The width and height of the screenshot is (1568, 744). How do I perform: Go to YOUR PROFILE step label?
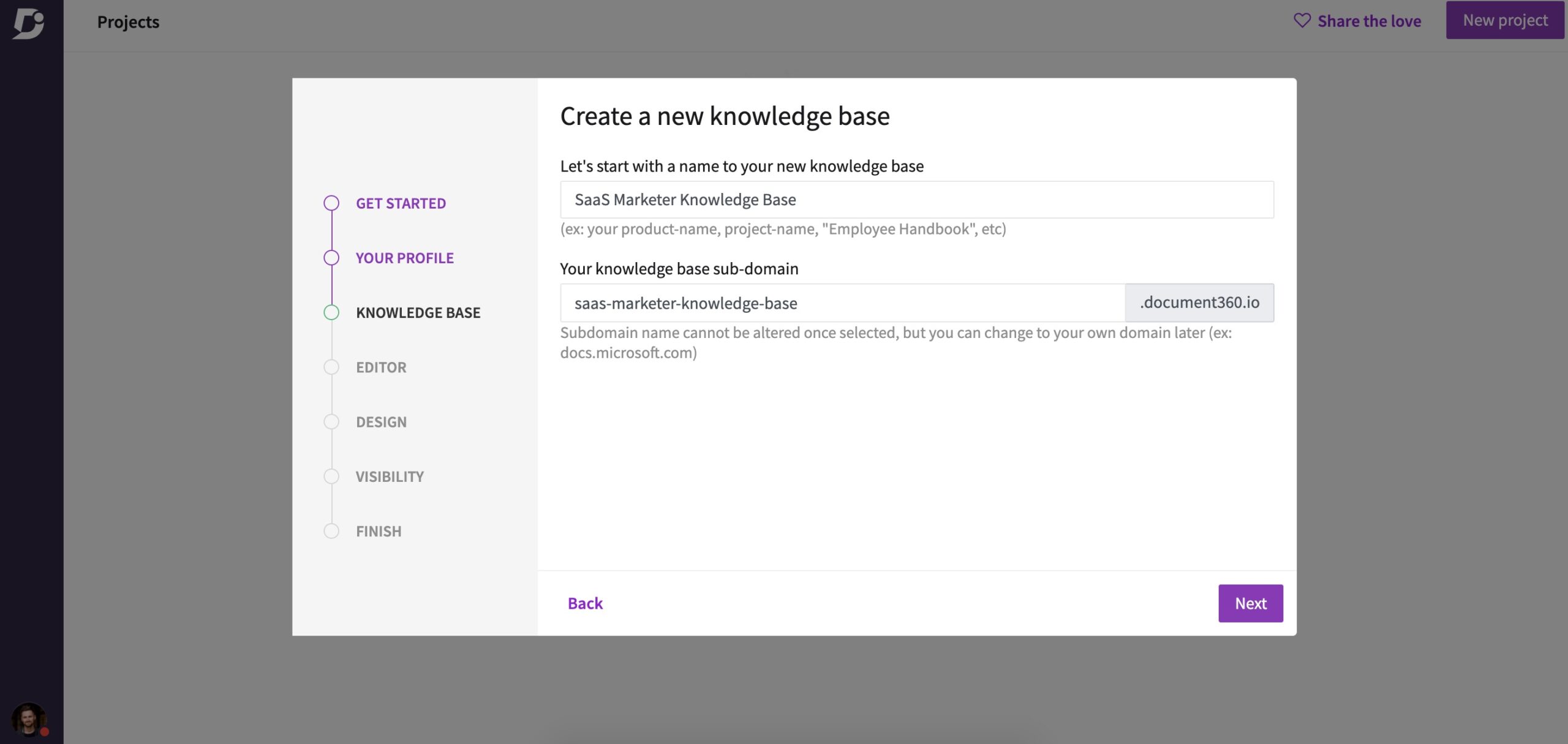pos(404,258)
